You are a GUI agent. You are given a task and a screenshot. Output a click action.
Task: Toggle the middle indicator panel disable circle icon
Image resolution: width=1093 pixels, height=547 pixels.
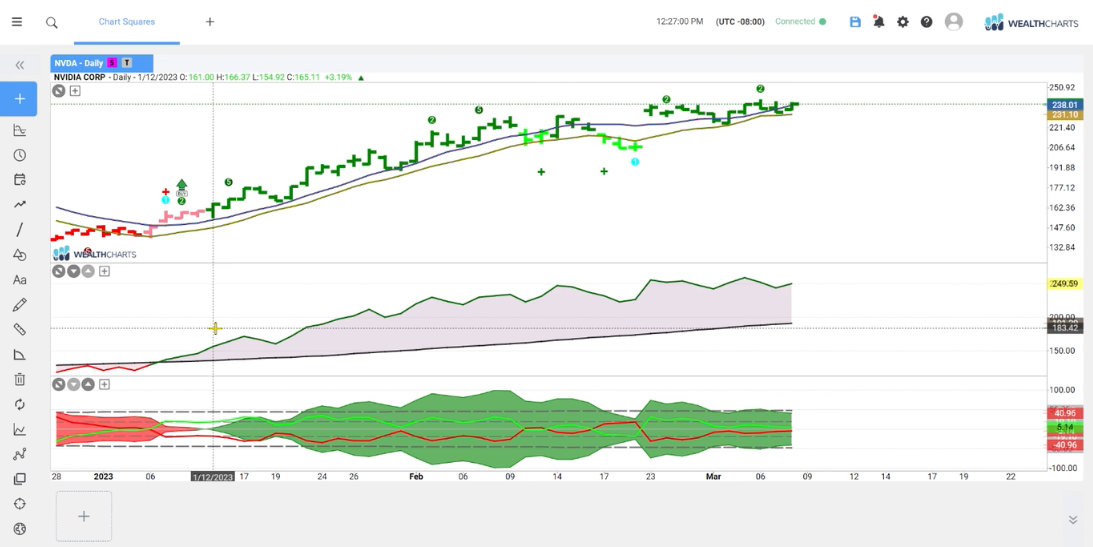coord(59,271)
